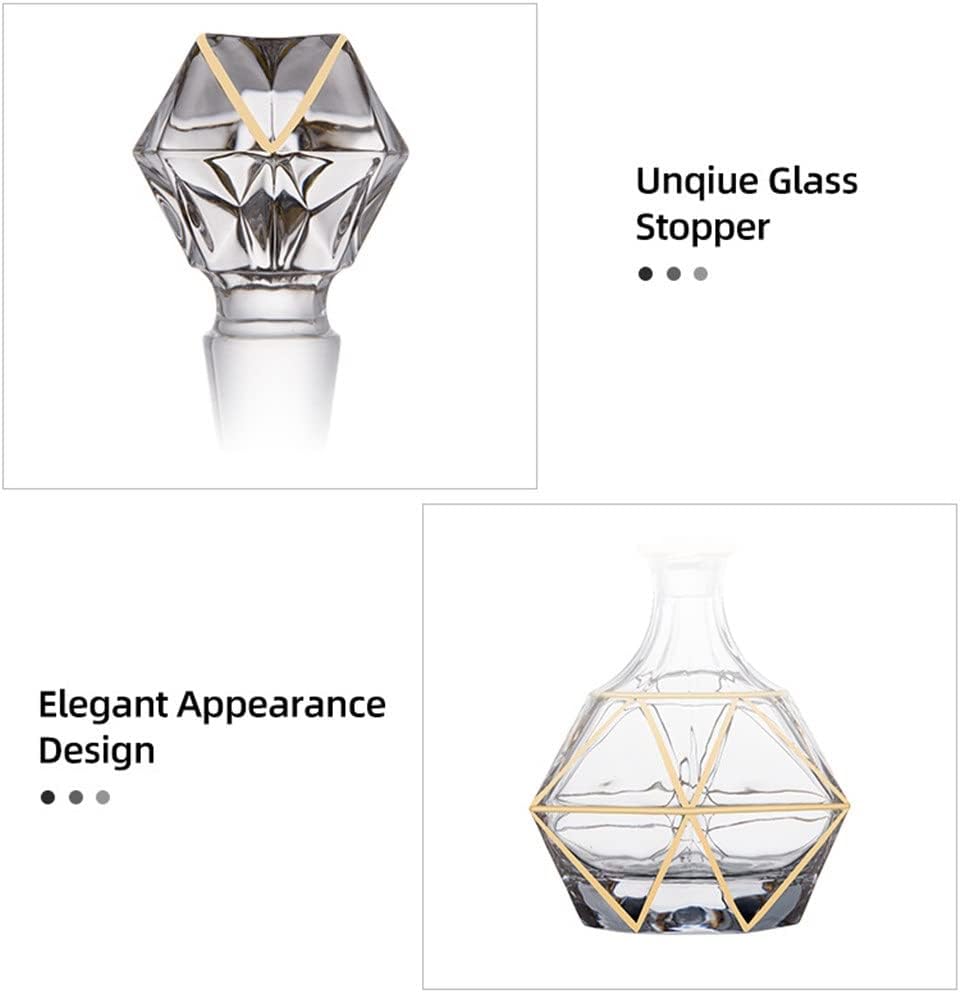The height and width of the screenshot is (993, 960).
Task: Click the faceted center of the stopper
Action: pyautogui.click(x=271, y=184)
